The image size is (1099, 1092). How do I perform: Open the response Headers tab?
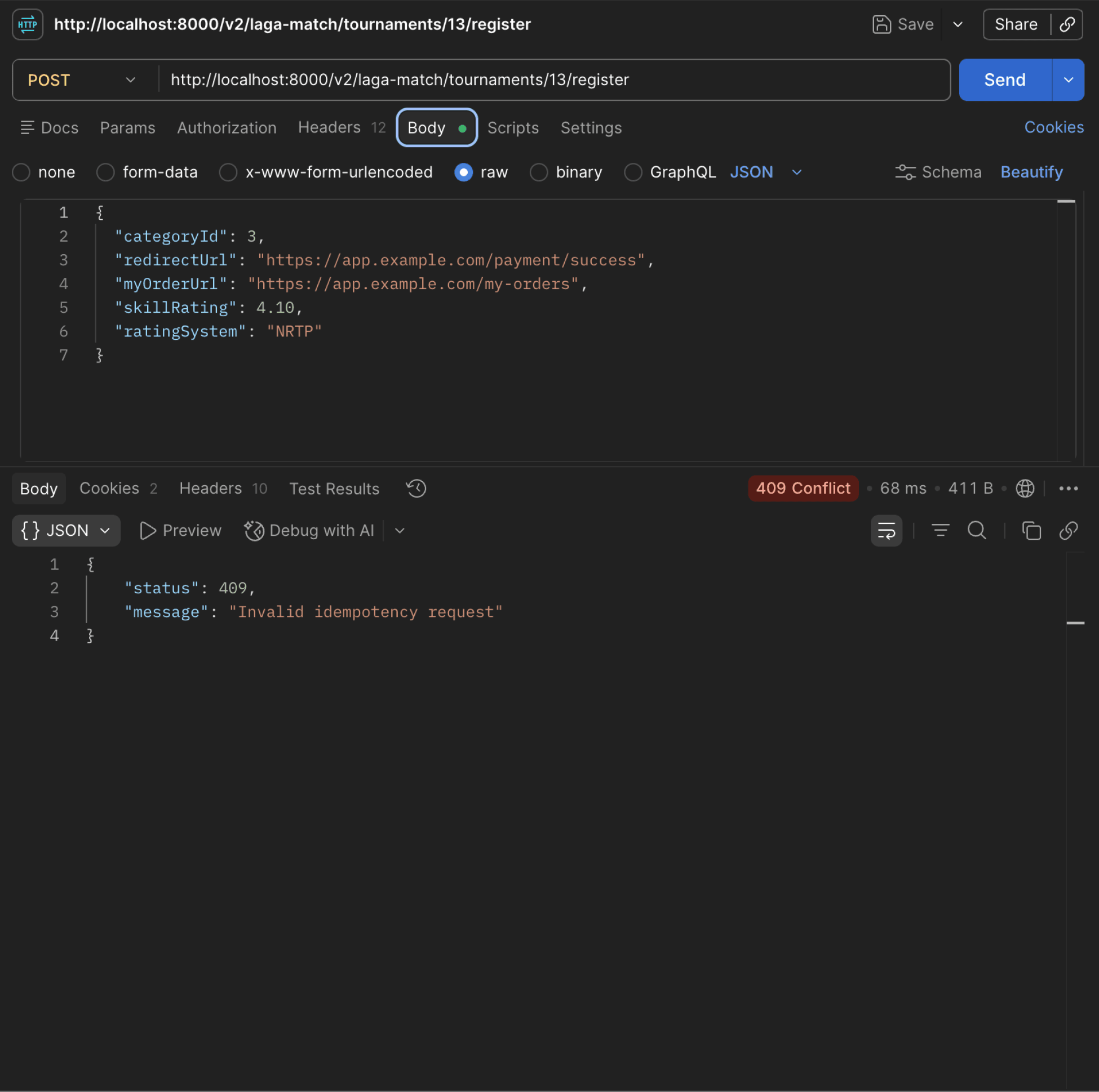click(x=223, y=488)
